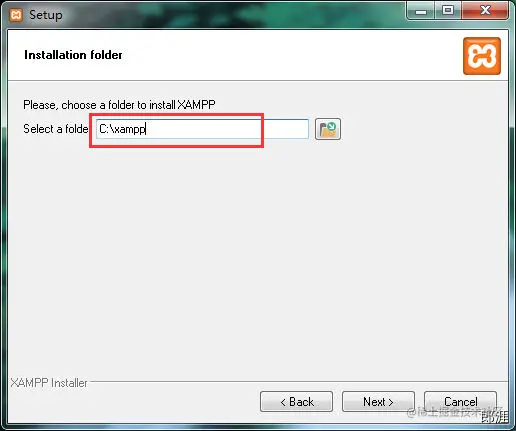The image size is (516, 431).
Task: Click the Installation folder heading
Action: (x=73, y=55)
